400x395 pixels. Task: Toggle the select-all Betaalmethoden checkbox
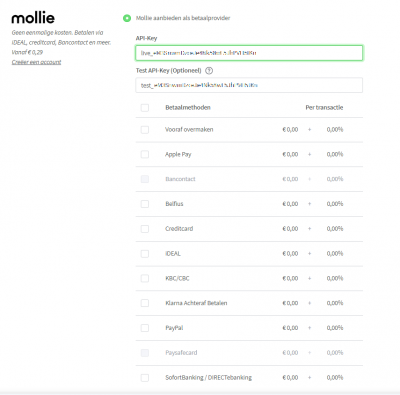145,108
